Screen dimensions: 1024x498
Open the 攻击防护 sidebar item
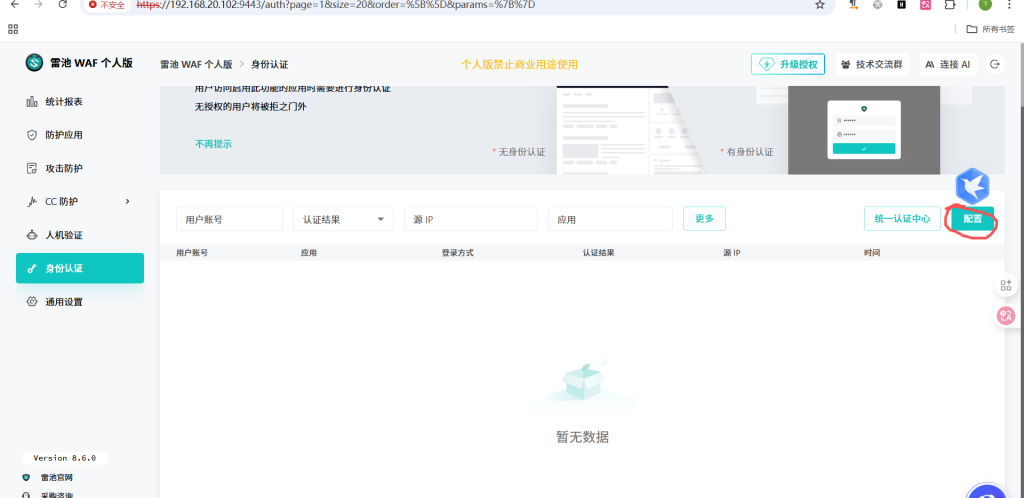coord(63,168)
